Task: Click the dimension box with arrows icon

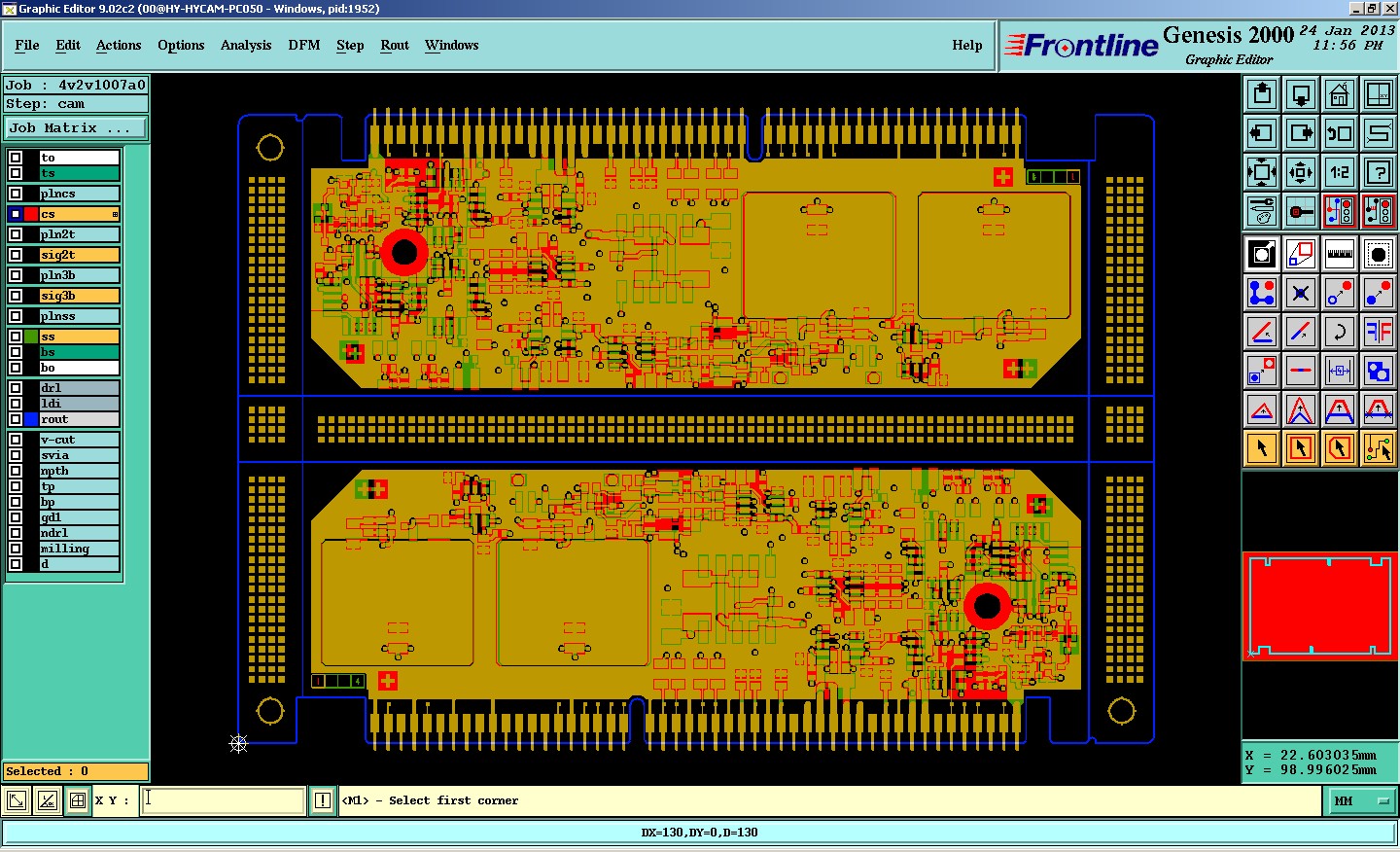Action: [x=1340, y=371]
